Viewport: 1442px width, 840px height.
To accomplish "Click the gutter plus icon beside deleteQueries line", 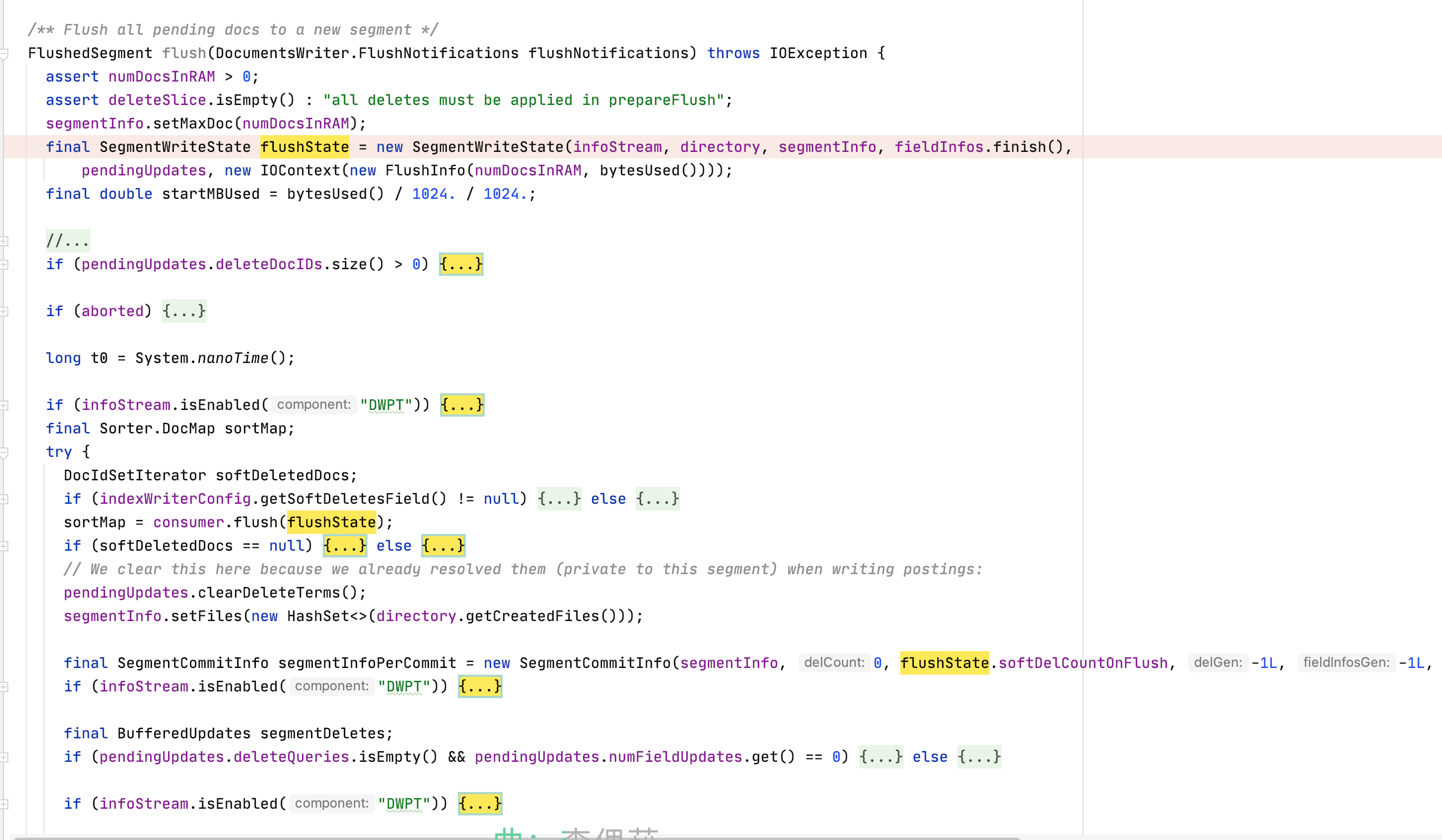I will point(5,756).
